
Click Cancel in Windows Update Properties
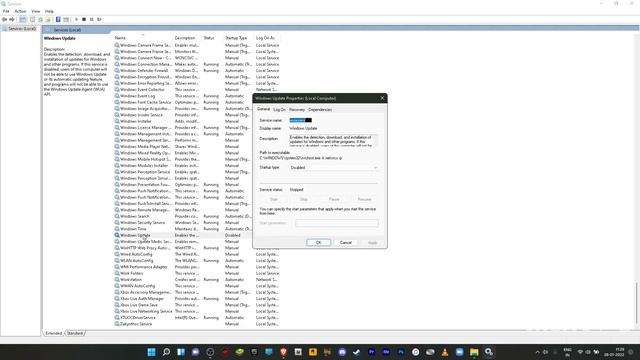346,242
